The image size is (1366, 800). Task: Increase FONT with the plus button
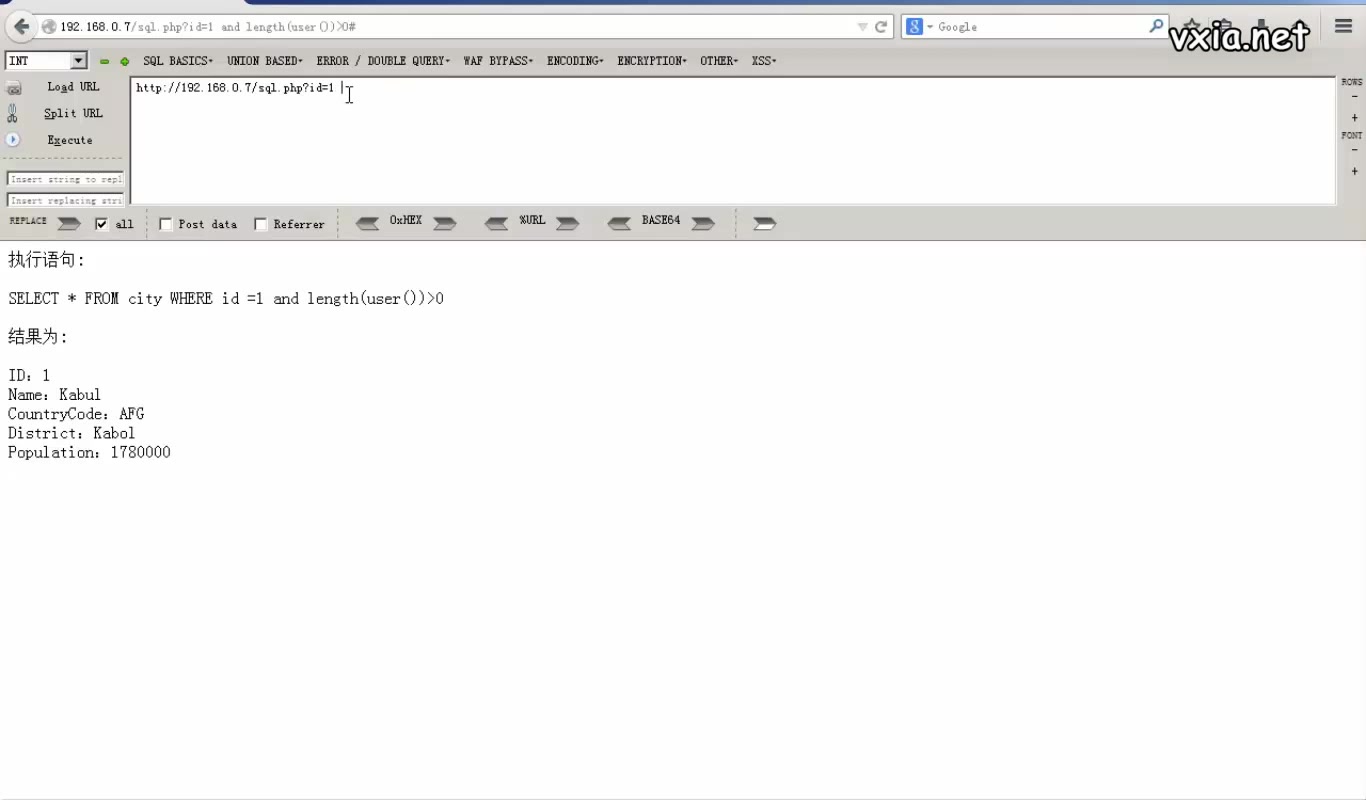1355,171
